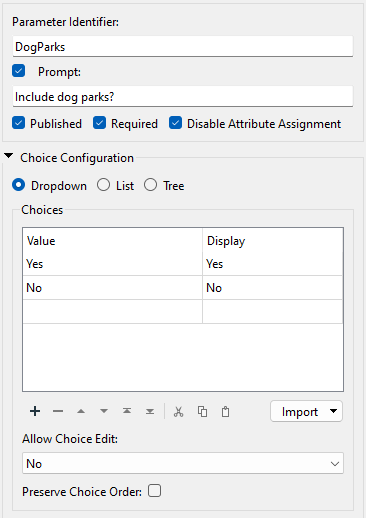Open the Allow Choice Edit dropdown

pos(183,463)
